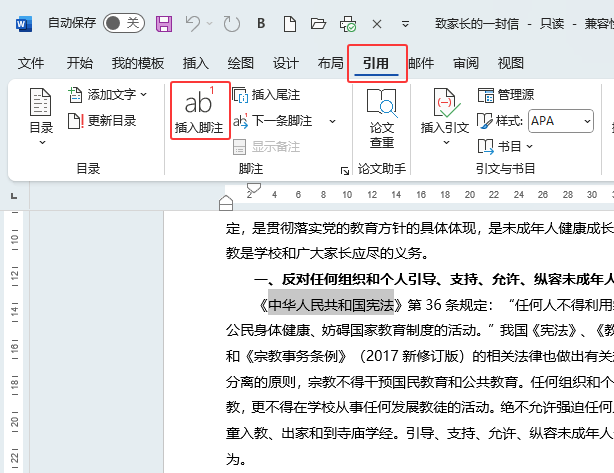
Task: Open the 目录 table of contents dropdown
Action: [41, 117]
